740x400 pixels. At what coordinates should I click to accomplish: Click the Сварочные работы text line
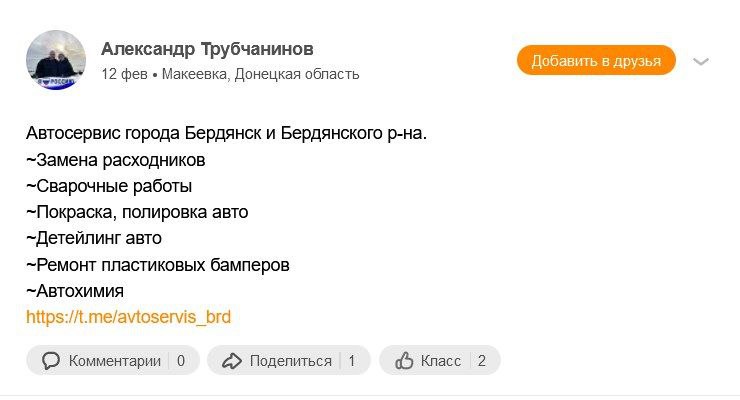click(x=109, y=186)
